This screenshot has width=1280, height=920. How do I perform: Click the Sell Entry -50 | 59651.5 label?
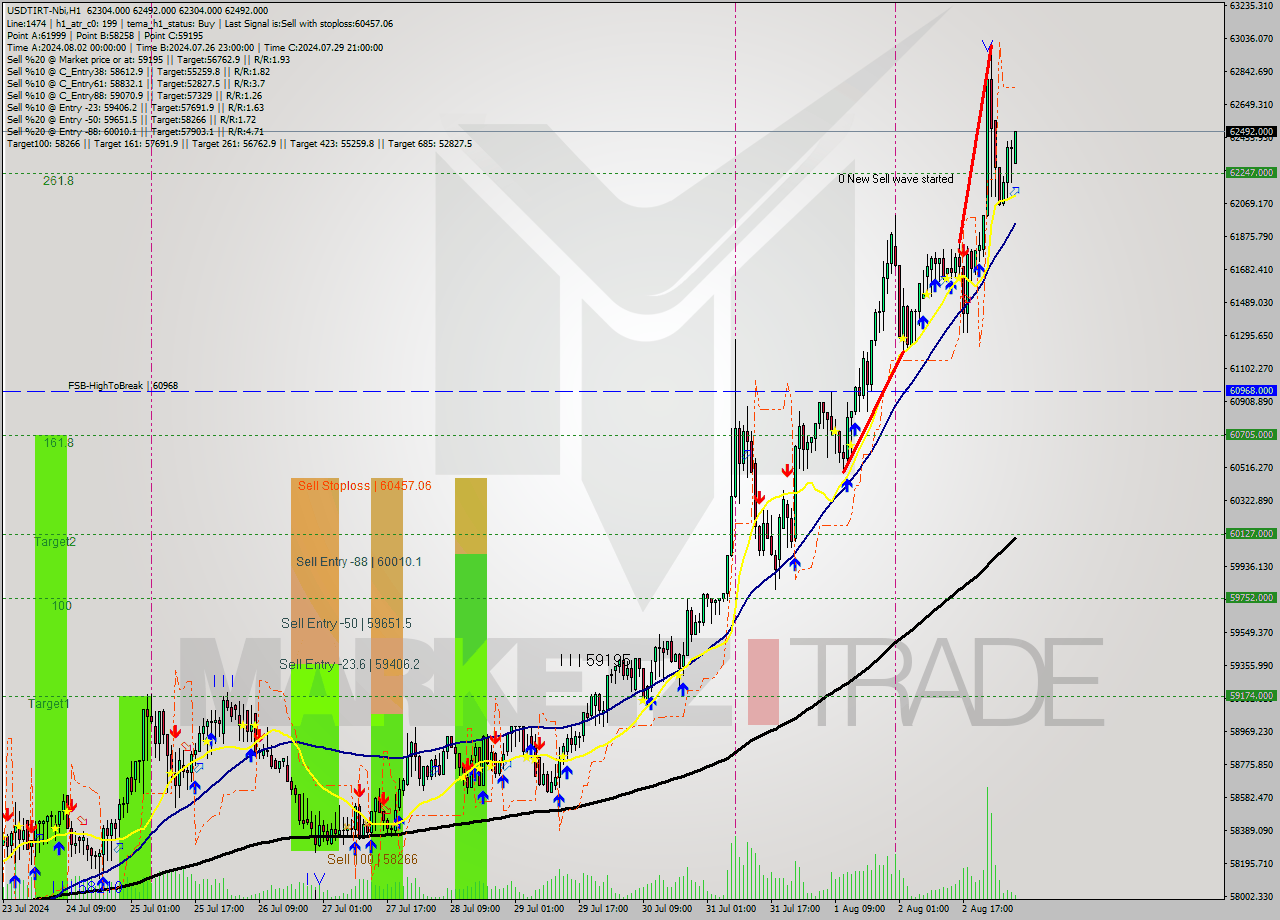tap(346, 623)
